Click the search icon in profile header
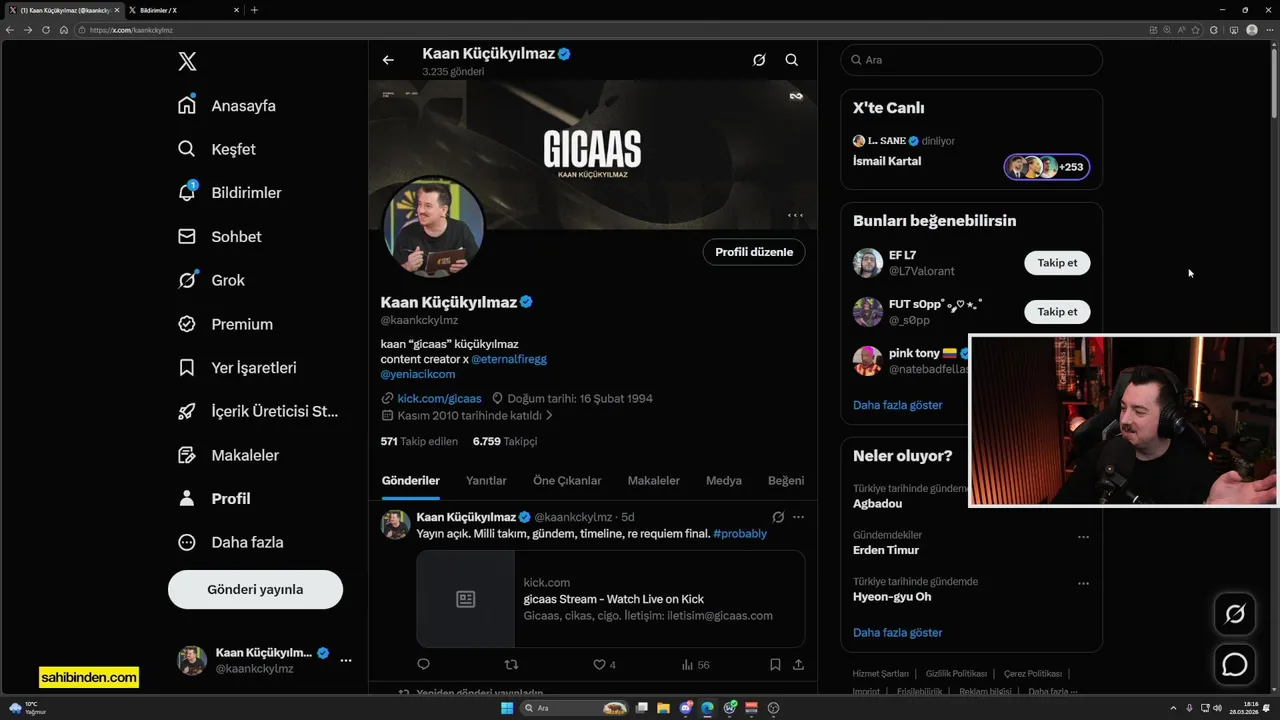The height and width of the screenshot is (720, 1280). click(791, 60)
